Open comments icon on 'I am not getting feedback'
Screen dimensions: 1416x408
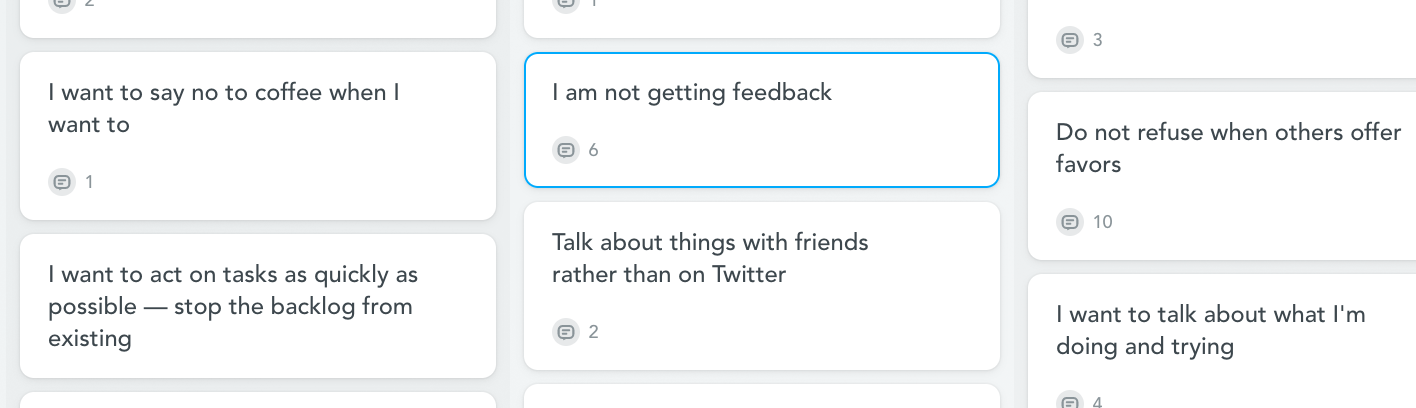tap(566, 150)
